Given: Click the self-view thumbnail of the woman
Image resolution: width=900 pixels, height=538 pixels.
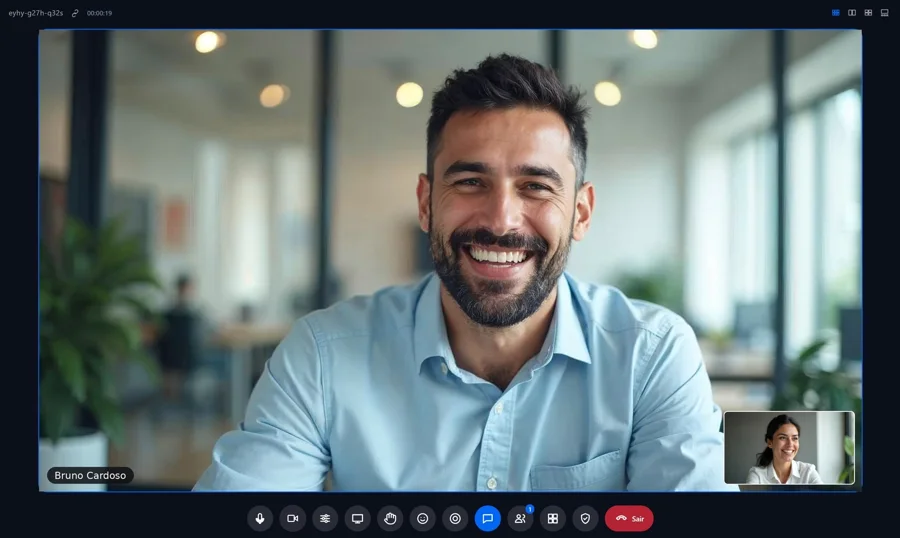Looking at the screenshot, I should pos(789,448).
